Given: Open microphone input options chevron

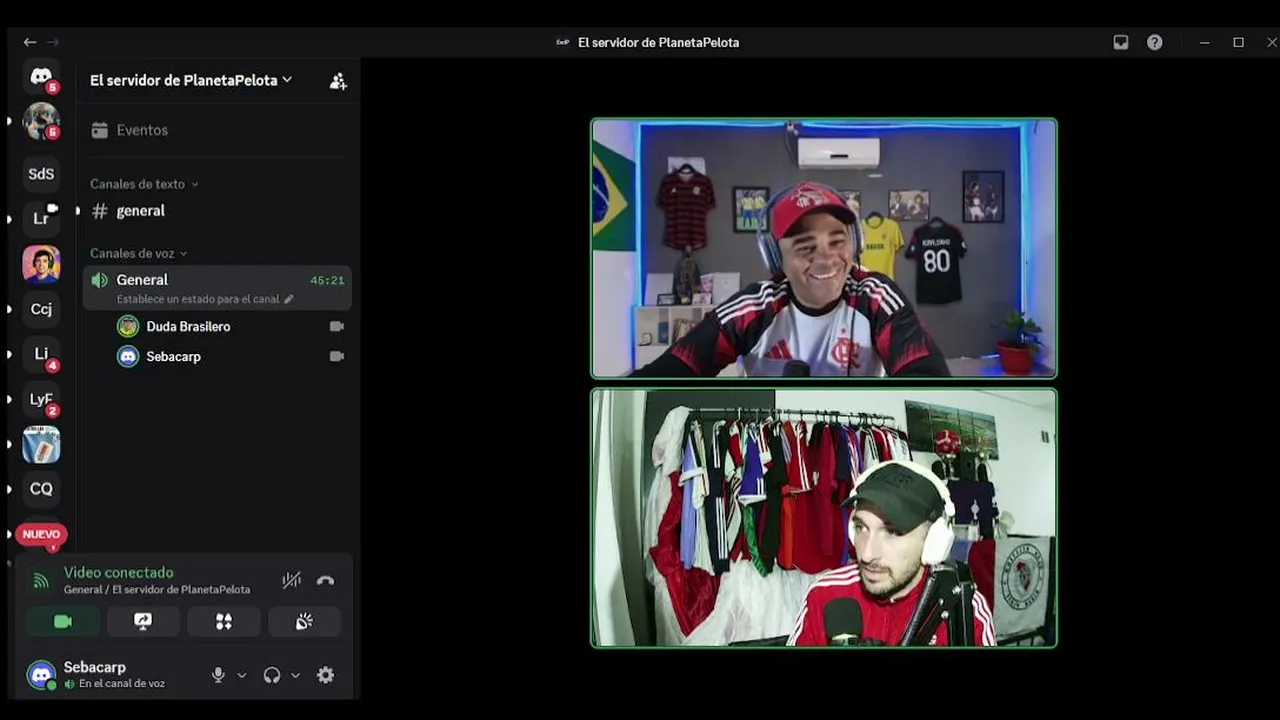Looking at the screenshot, I should [x=241, y=675].
